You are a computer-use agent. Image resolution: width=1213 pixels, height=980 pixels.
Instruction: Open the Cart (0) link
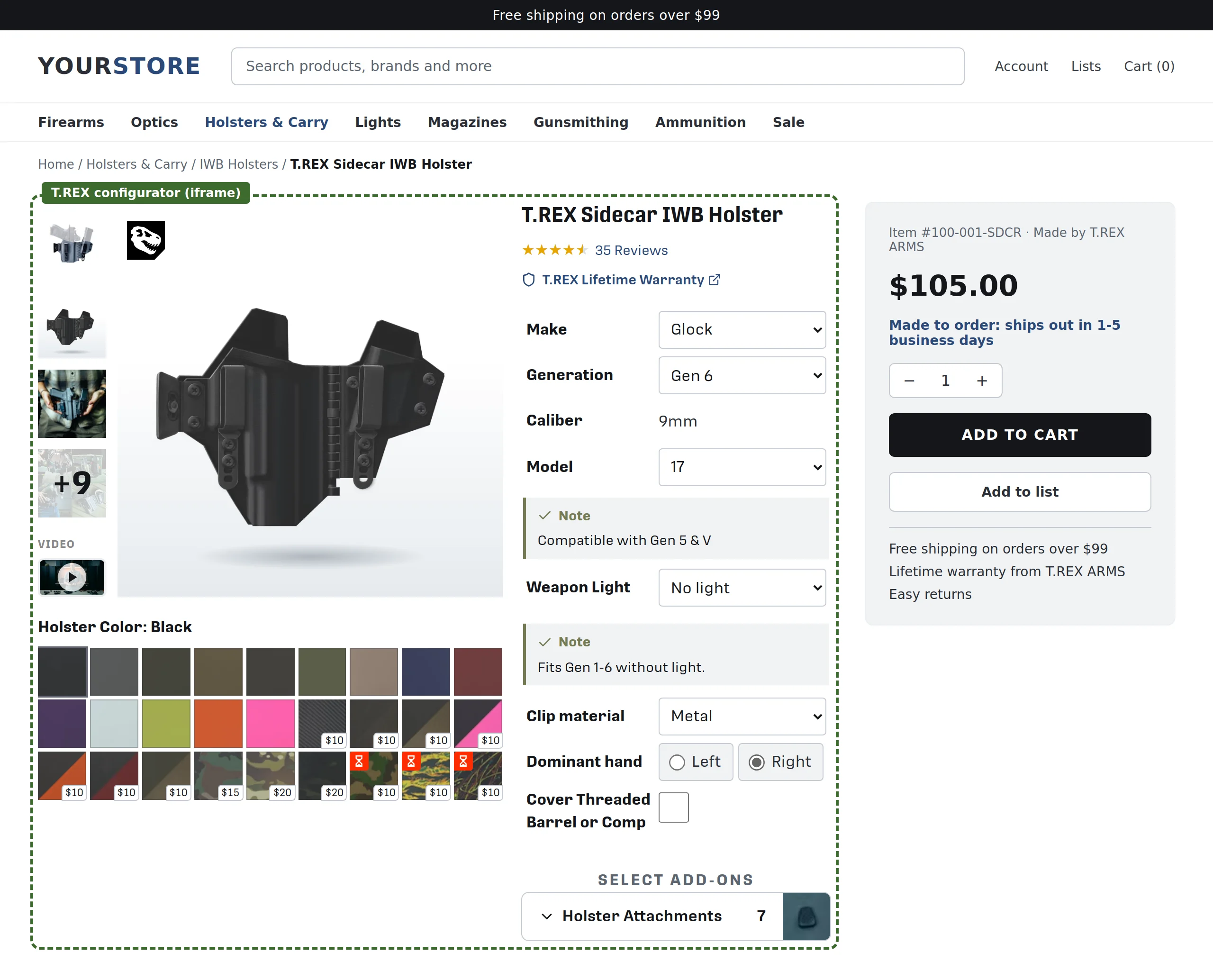coord(1149,66)
